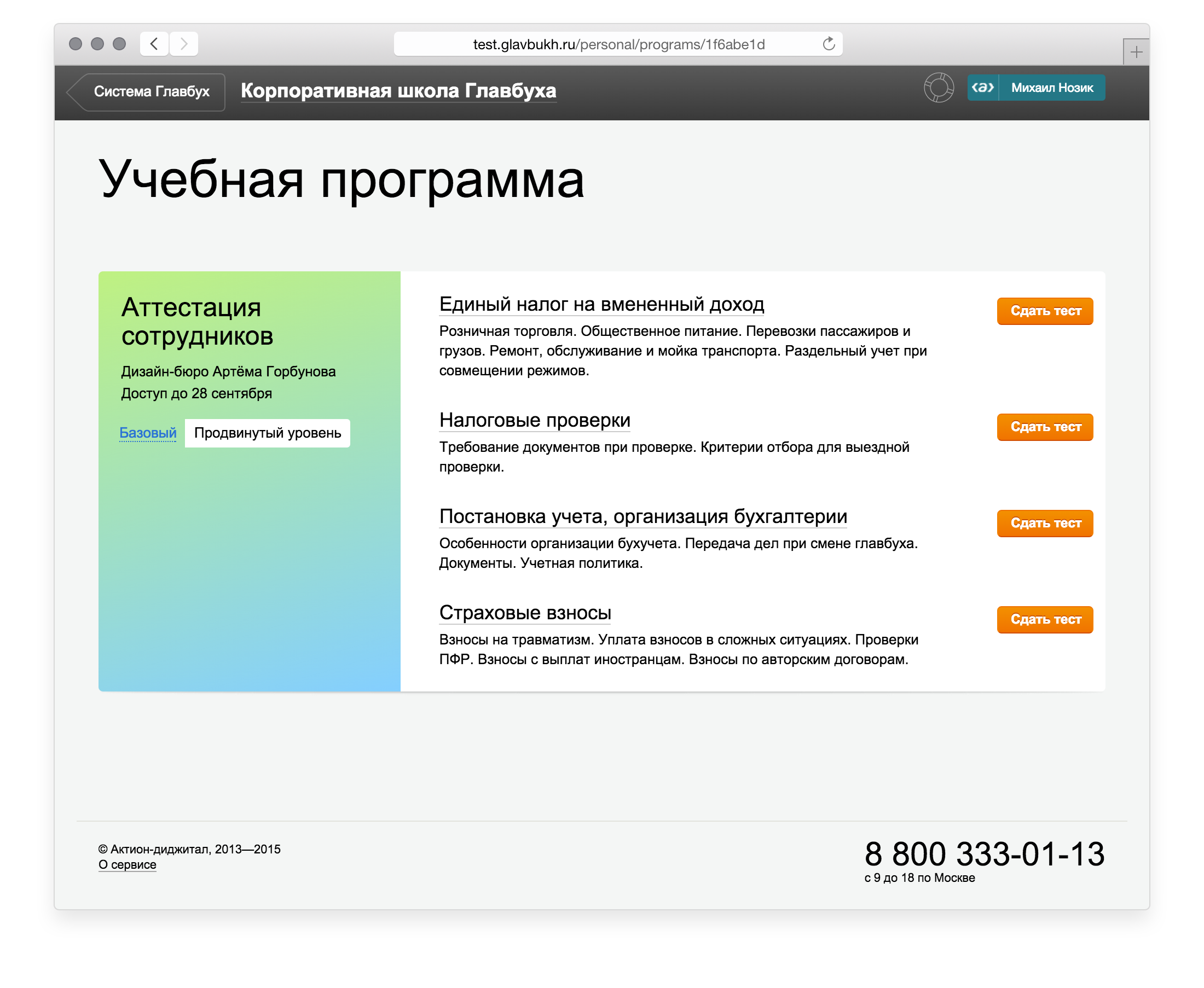Open the О сервисе footer link
This screenshot has height=988, width=1204.
pos(127,864)
